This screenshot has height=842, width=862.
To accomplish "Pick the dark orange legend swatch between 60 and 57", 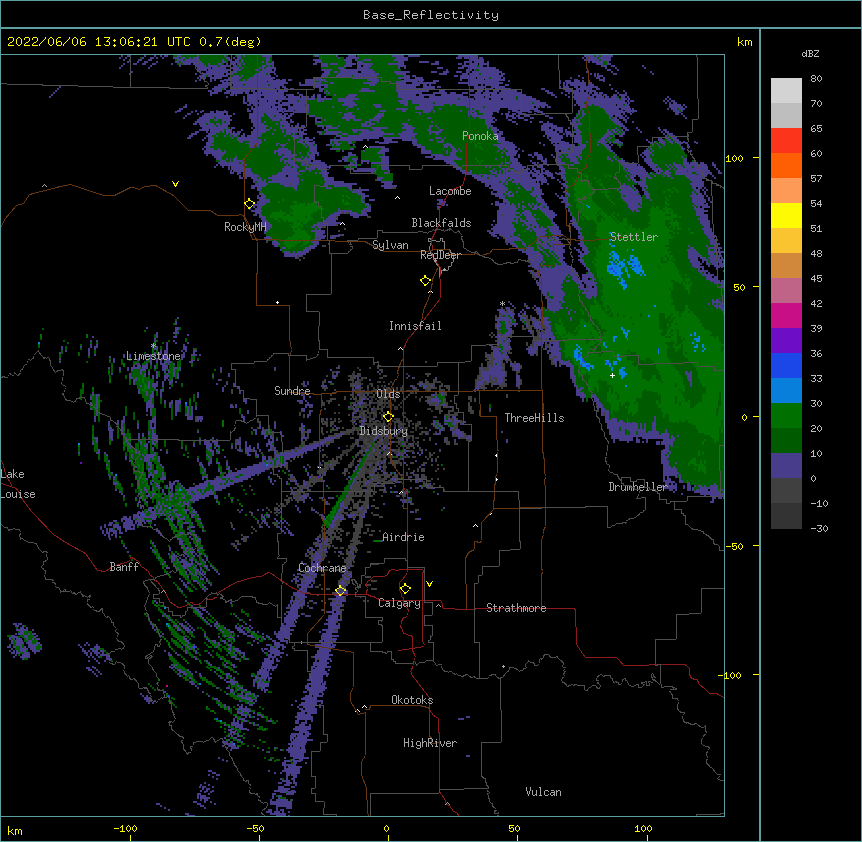I will pyautogui.click(x=786, y=166).
